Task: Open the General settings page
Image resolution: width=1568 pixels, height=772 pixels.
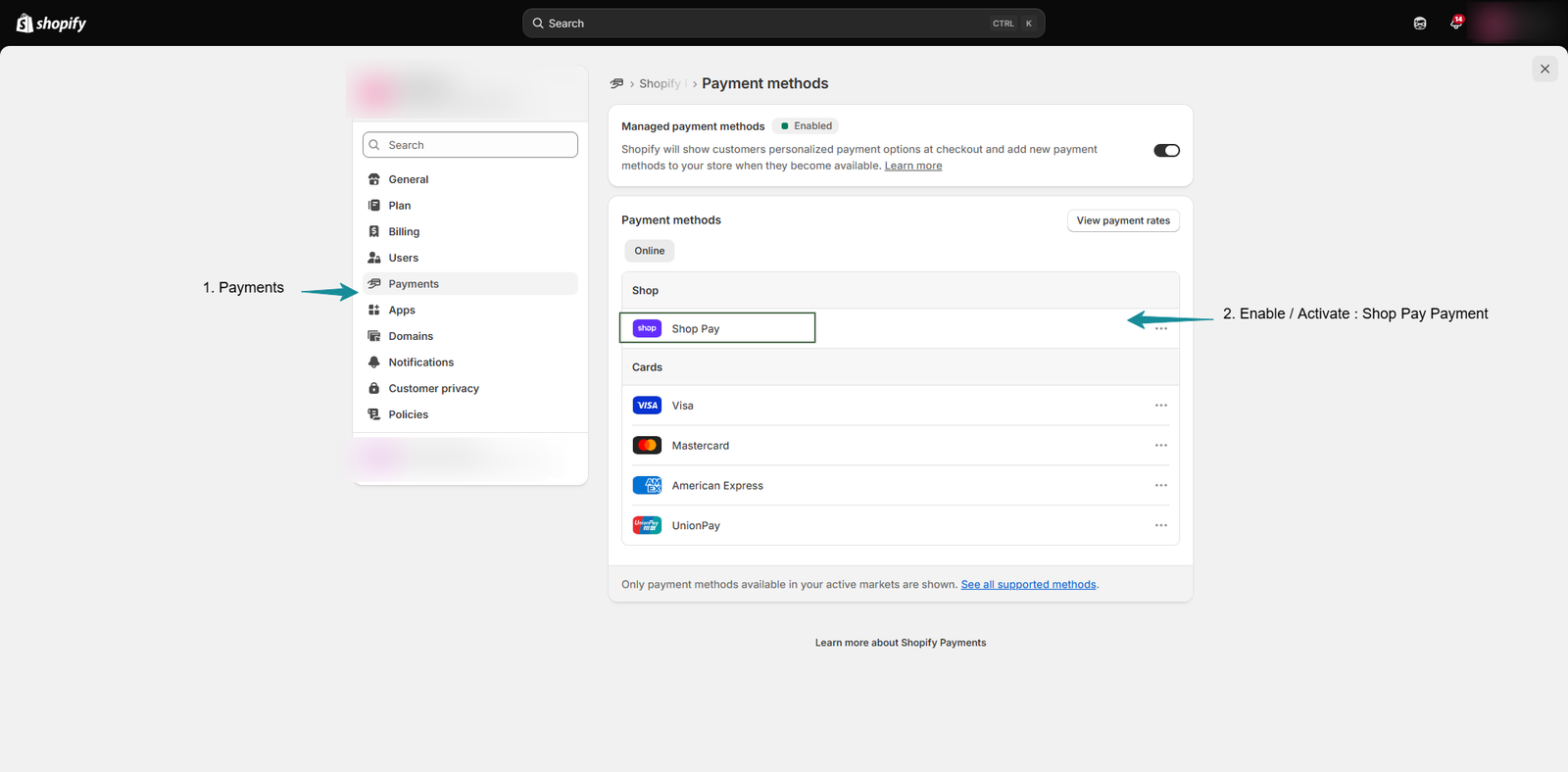Action: (470, 179)
